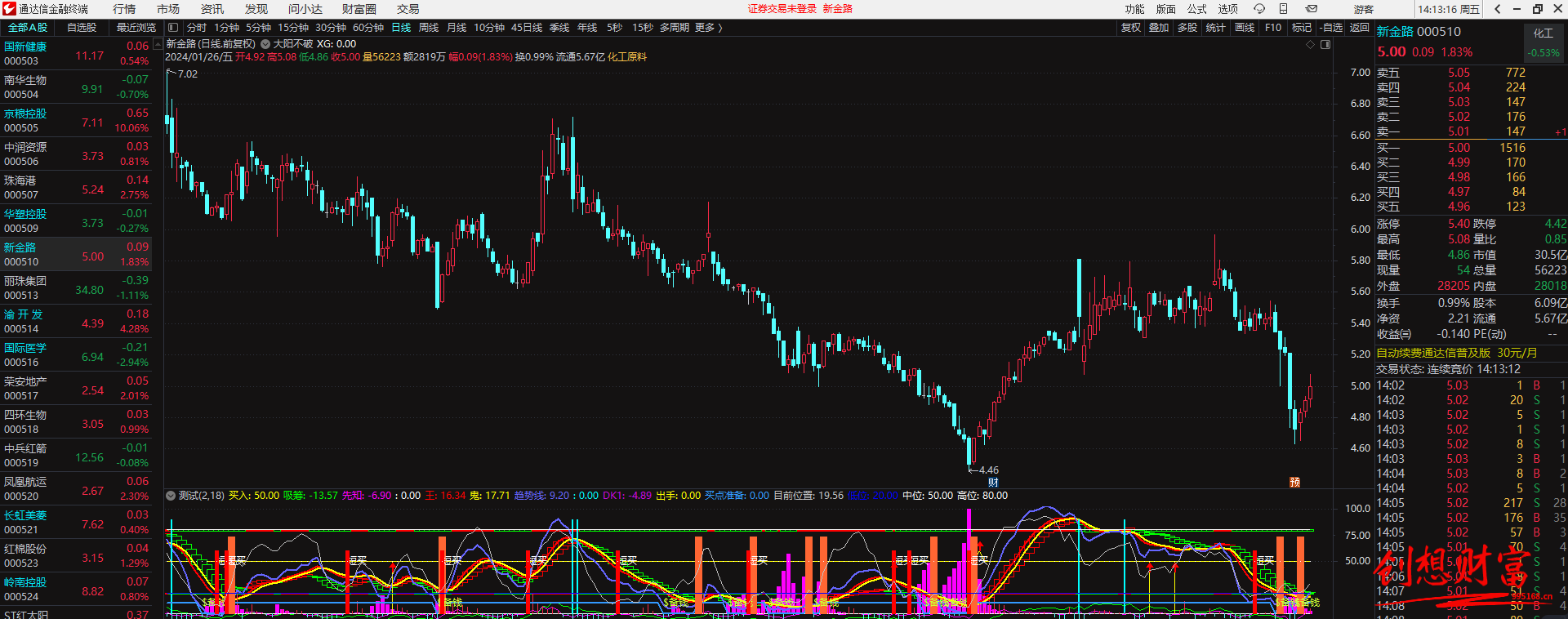Open F10 company info
Image resolution: width=1568 pixels, height=619 pixels.
click(x=1273, y=28)
